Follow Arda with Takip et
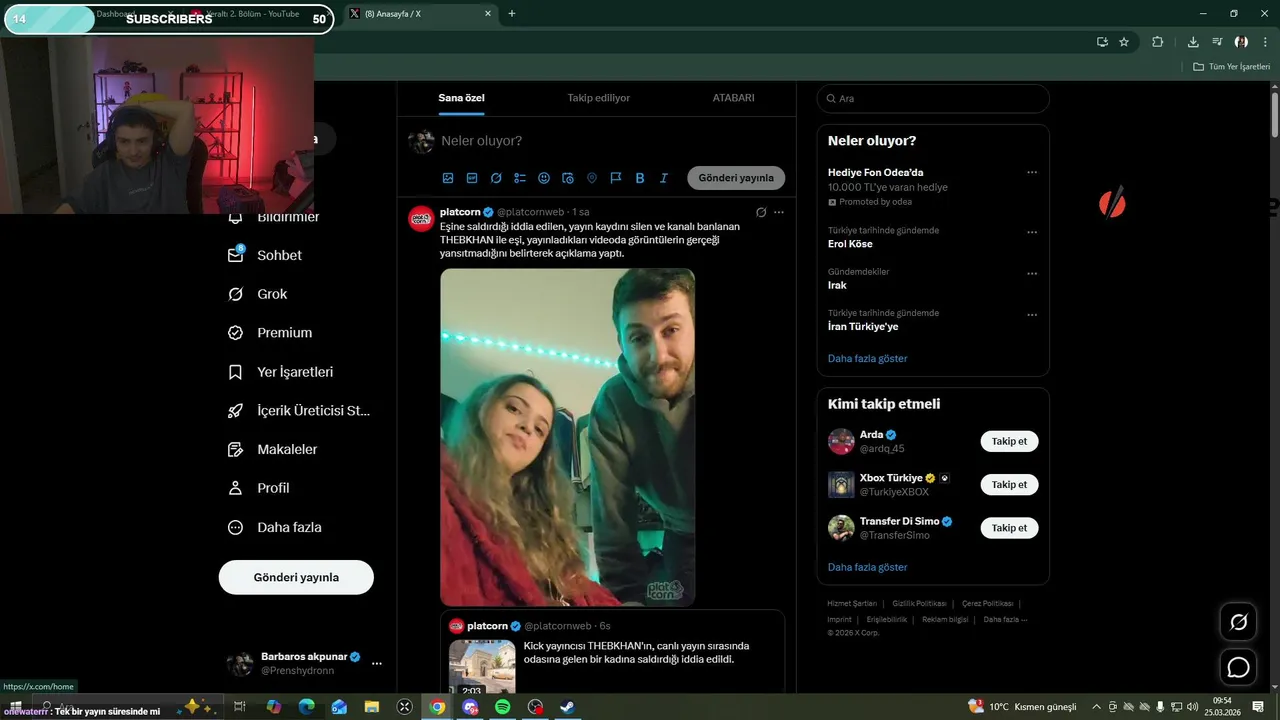 point(1009,441)
